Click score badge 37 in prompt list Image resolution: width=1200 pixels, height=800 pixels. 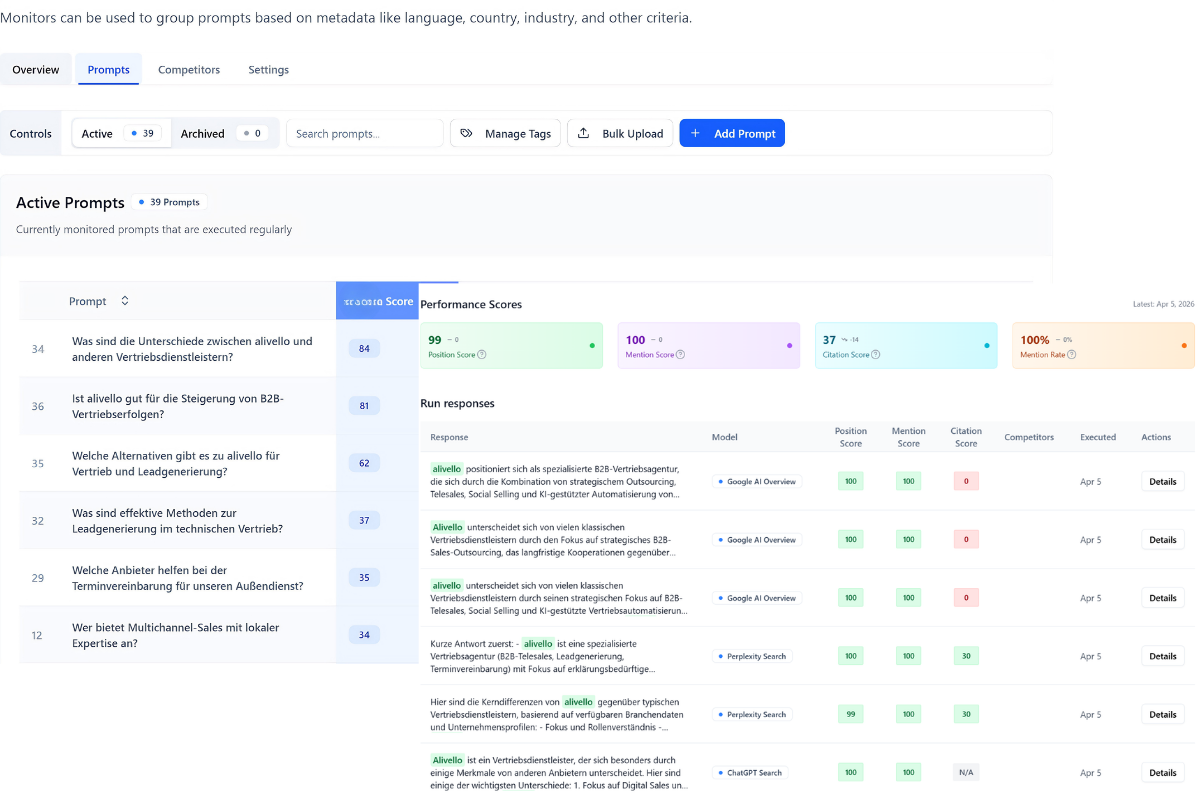point(364,521)
